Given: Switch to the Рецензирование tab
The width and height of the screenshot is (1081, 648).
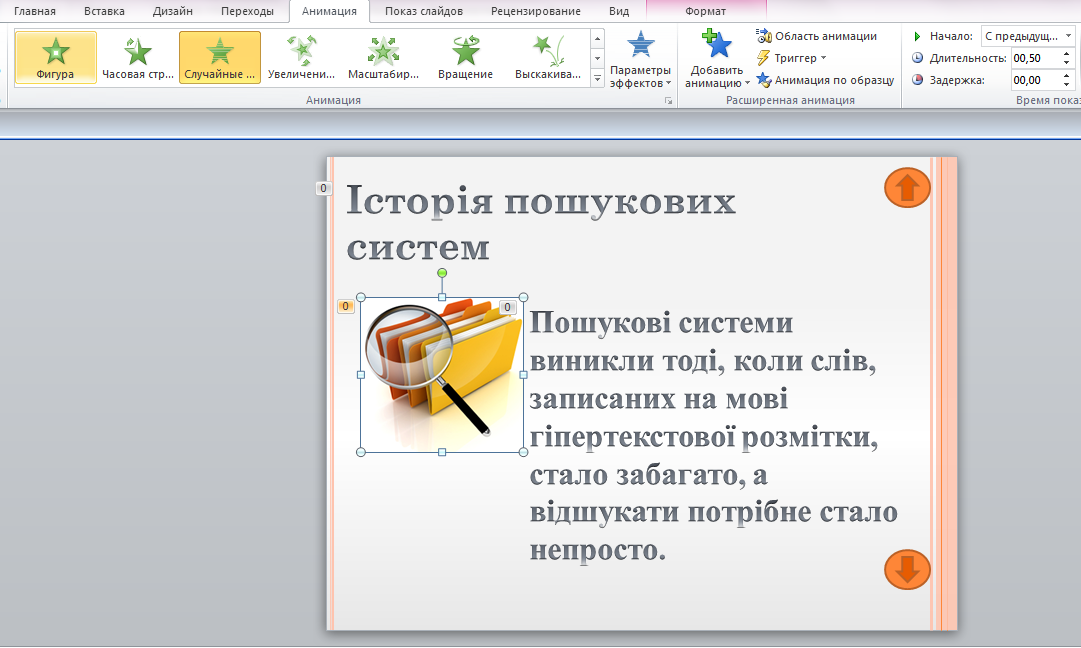Looking at the screenshot, I should (x=536, y=11).
